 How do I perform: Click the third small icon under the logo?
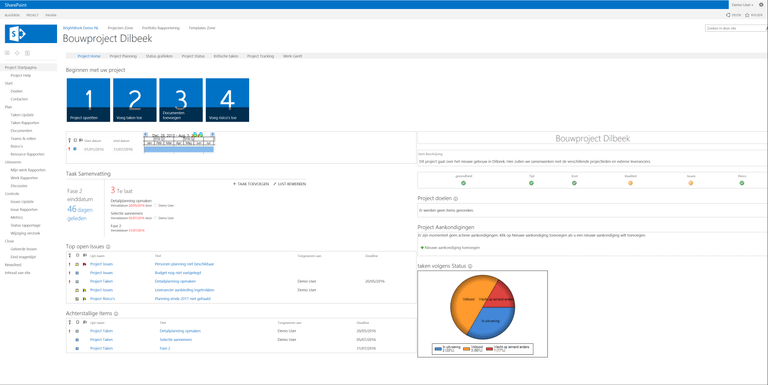(27, 53)
